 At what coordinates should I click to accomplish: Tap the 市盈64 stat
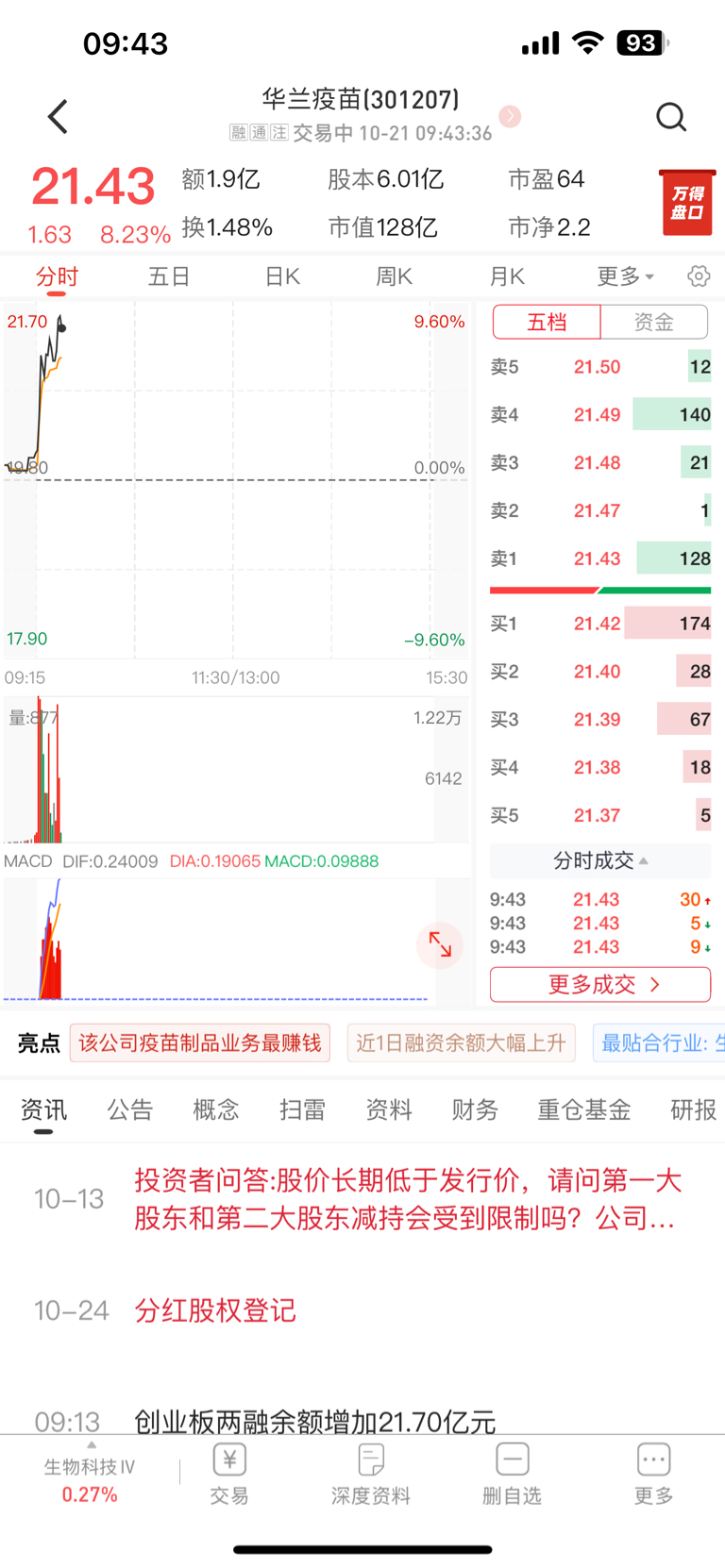pos(547,179)
